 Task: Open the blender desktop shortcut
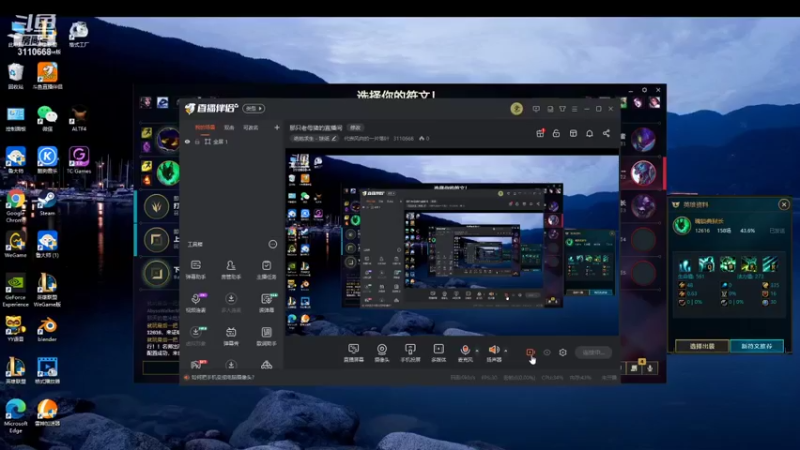[47, 330]
